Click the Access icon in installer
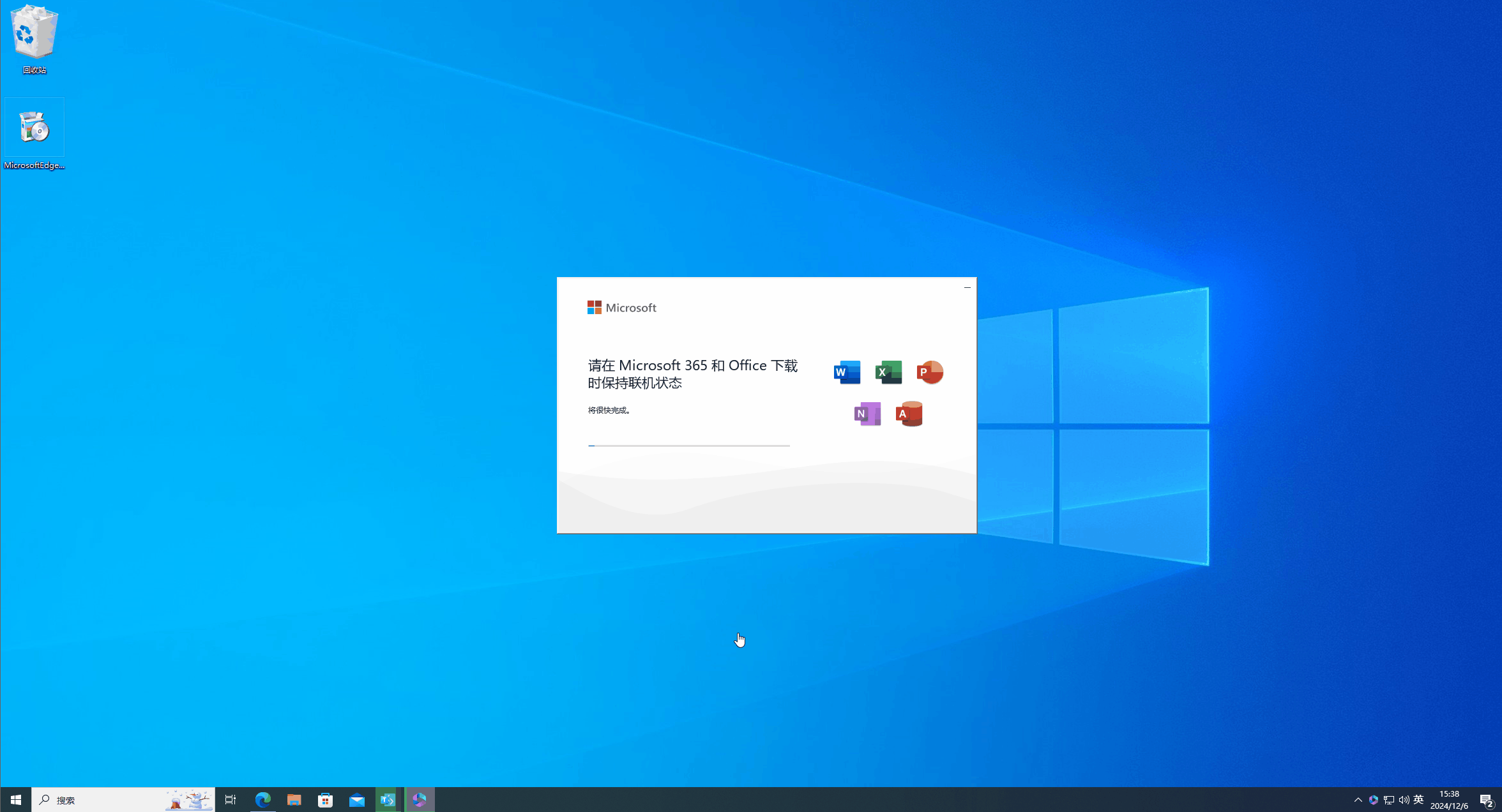This screenshot has width=1502, height=812. click(909, 414)
